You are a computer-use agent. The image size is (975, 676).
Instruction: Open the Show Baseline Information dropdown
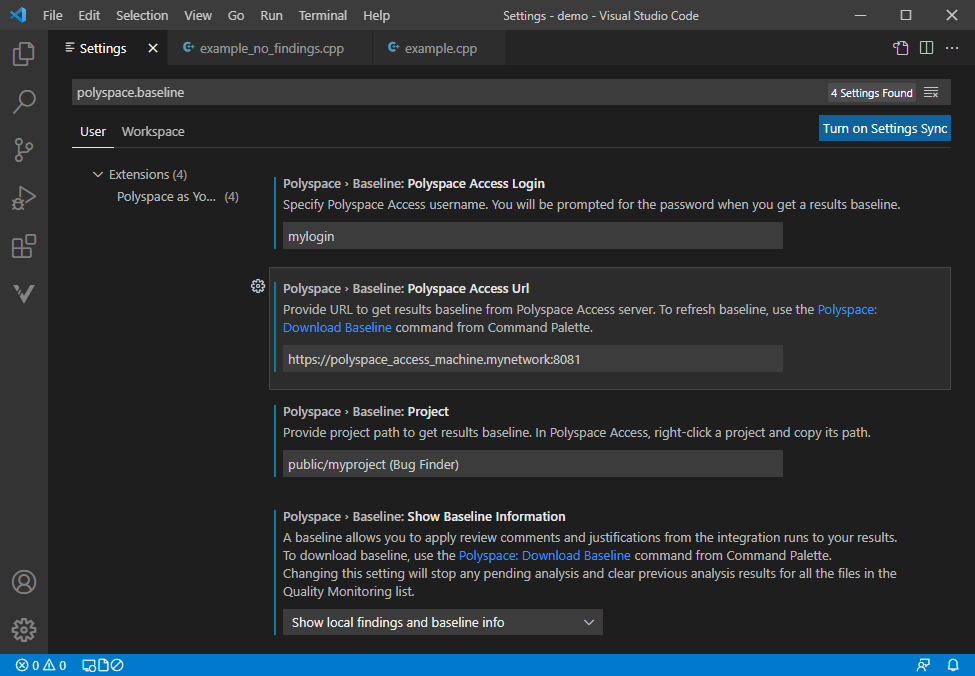tap(442, 621)
